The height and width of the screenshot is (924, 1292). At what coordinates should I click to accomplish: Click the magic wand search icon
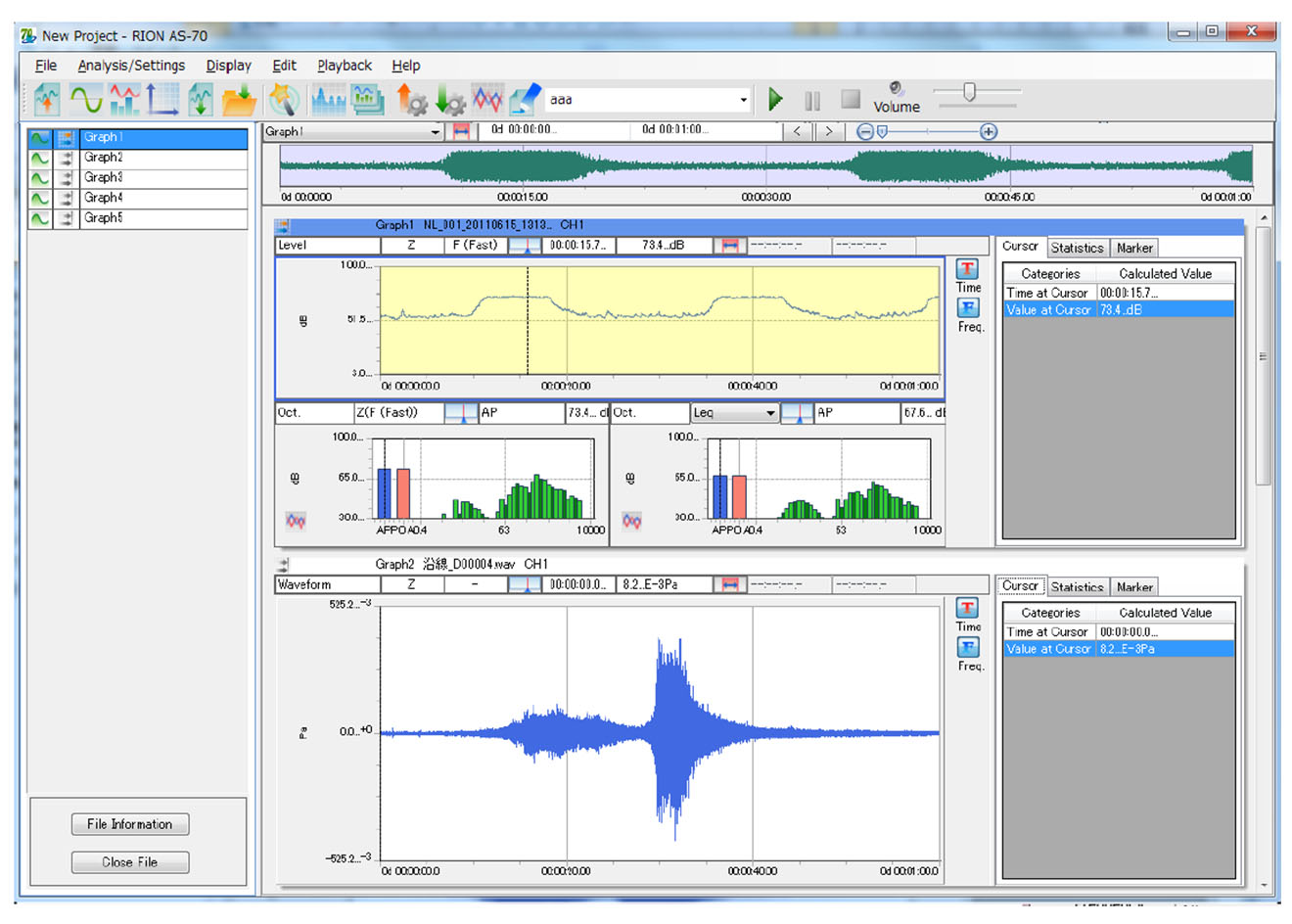[x=285, y=98]
